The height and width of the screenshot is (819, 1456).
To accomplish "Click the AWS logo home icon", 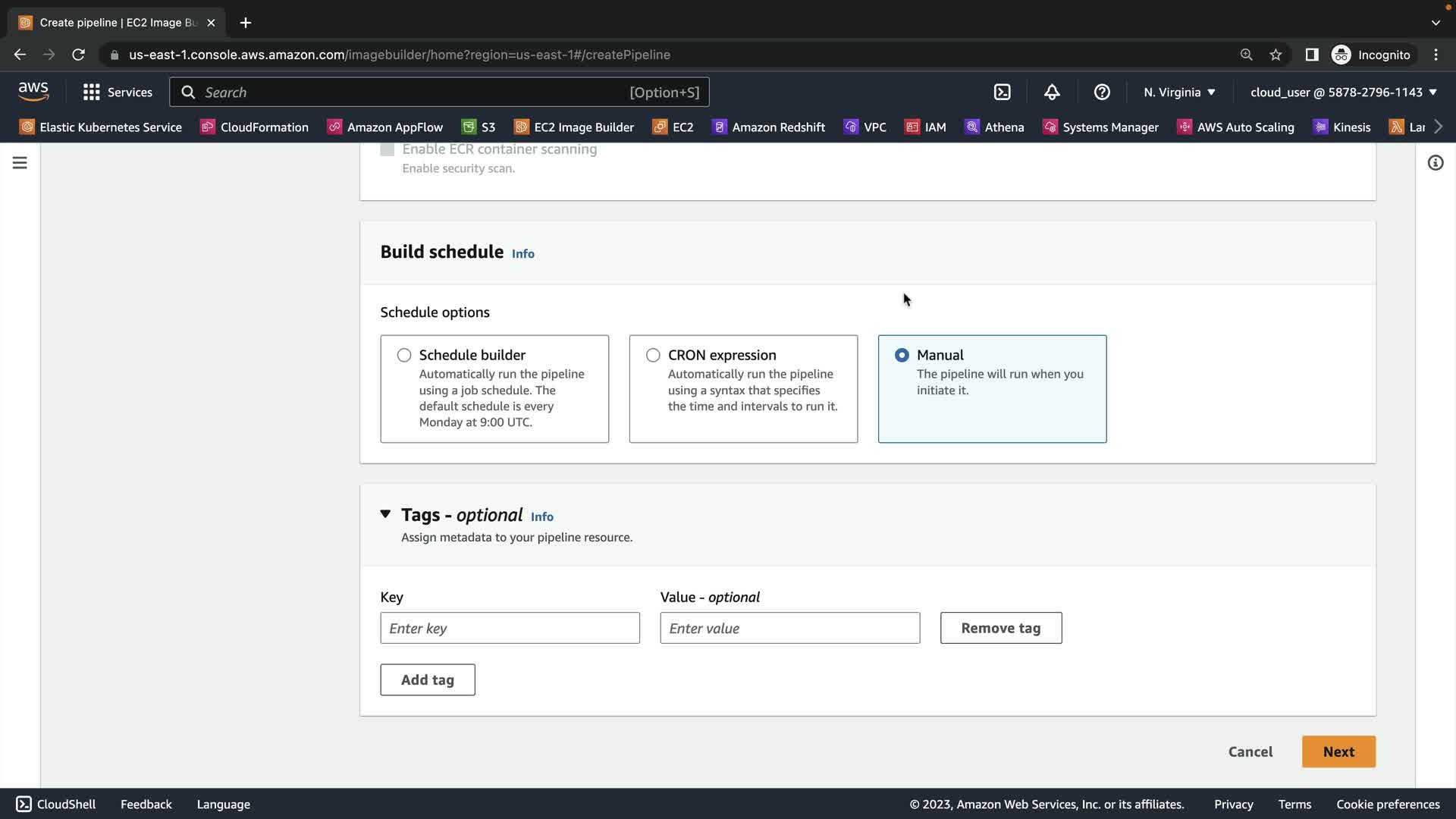I will (33, 92).
